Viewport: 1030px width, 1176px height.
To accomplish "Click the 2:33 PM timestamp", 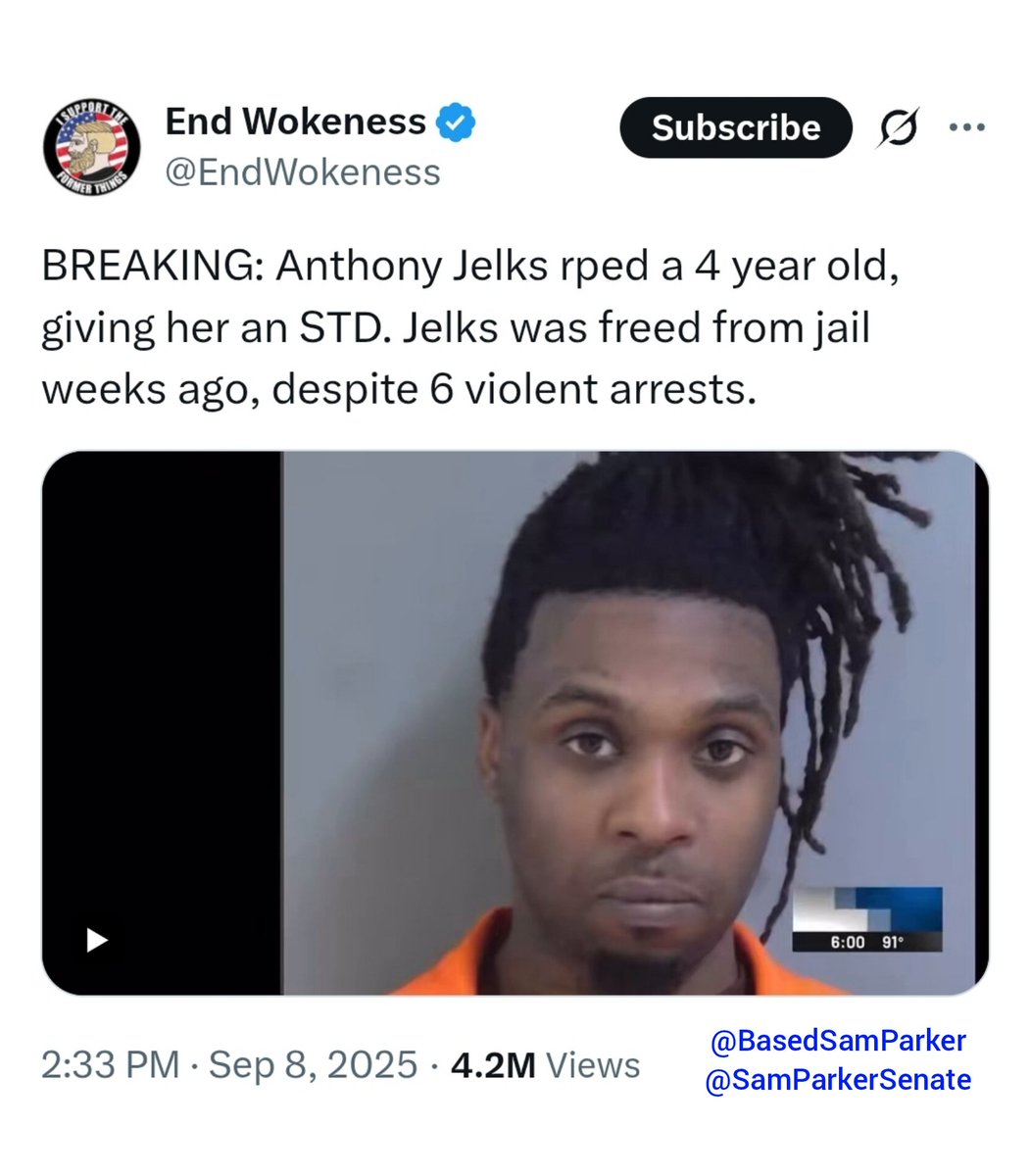I will coord(110,1065).
